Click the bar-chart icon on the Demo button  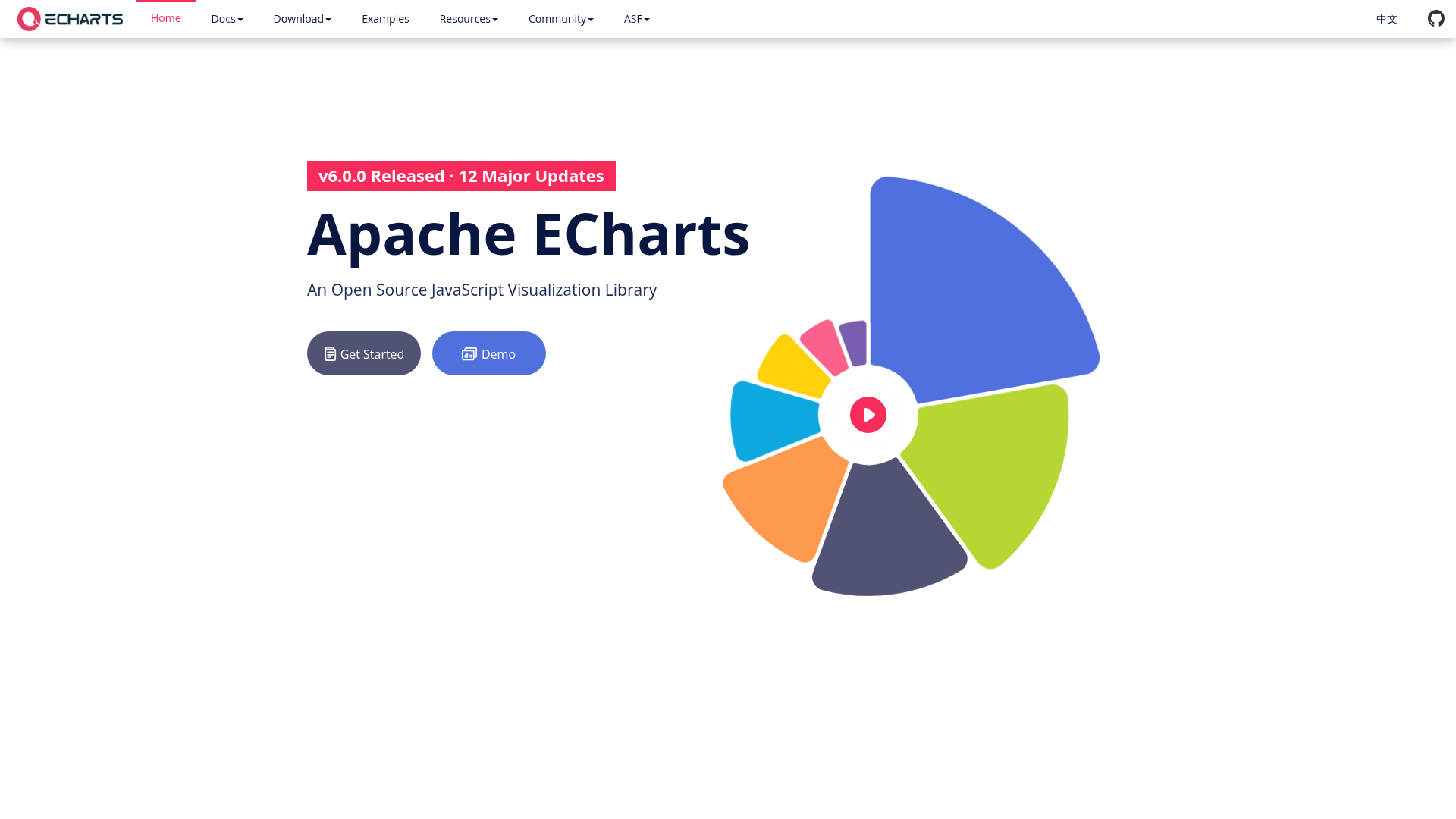(x=468, y=353)
